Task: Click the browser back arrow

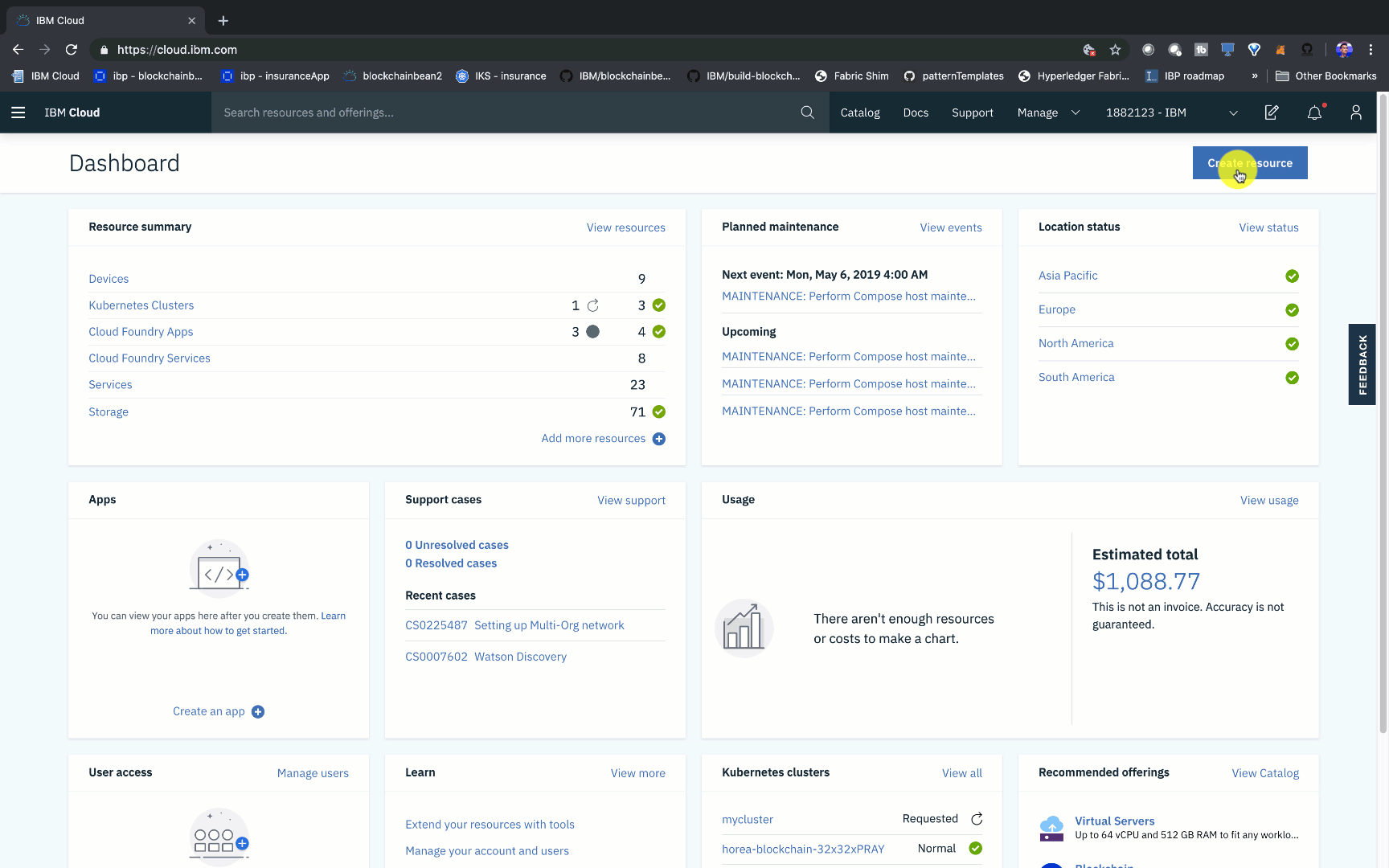Action: click(18, 50)
